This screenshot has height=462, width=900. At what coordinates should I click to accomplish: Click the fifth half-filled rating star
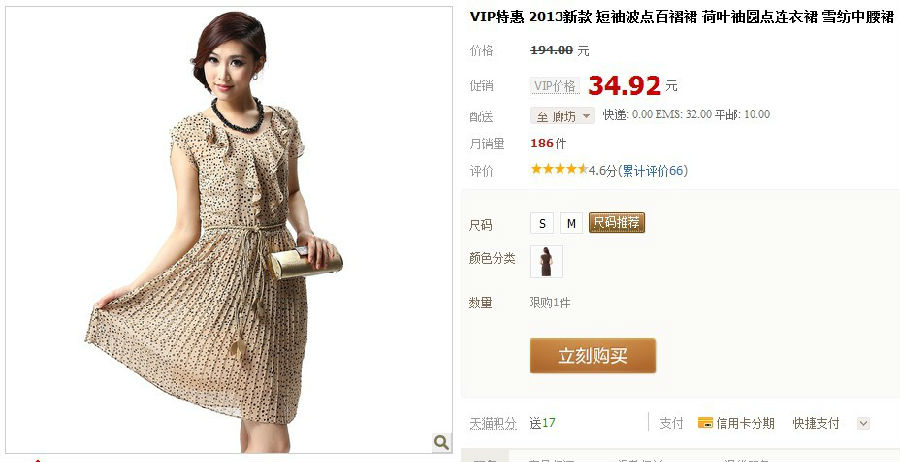(583, 169)
